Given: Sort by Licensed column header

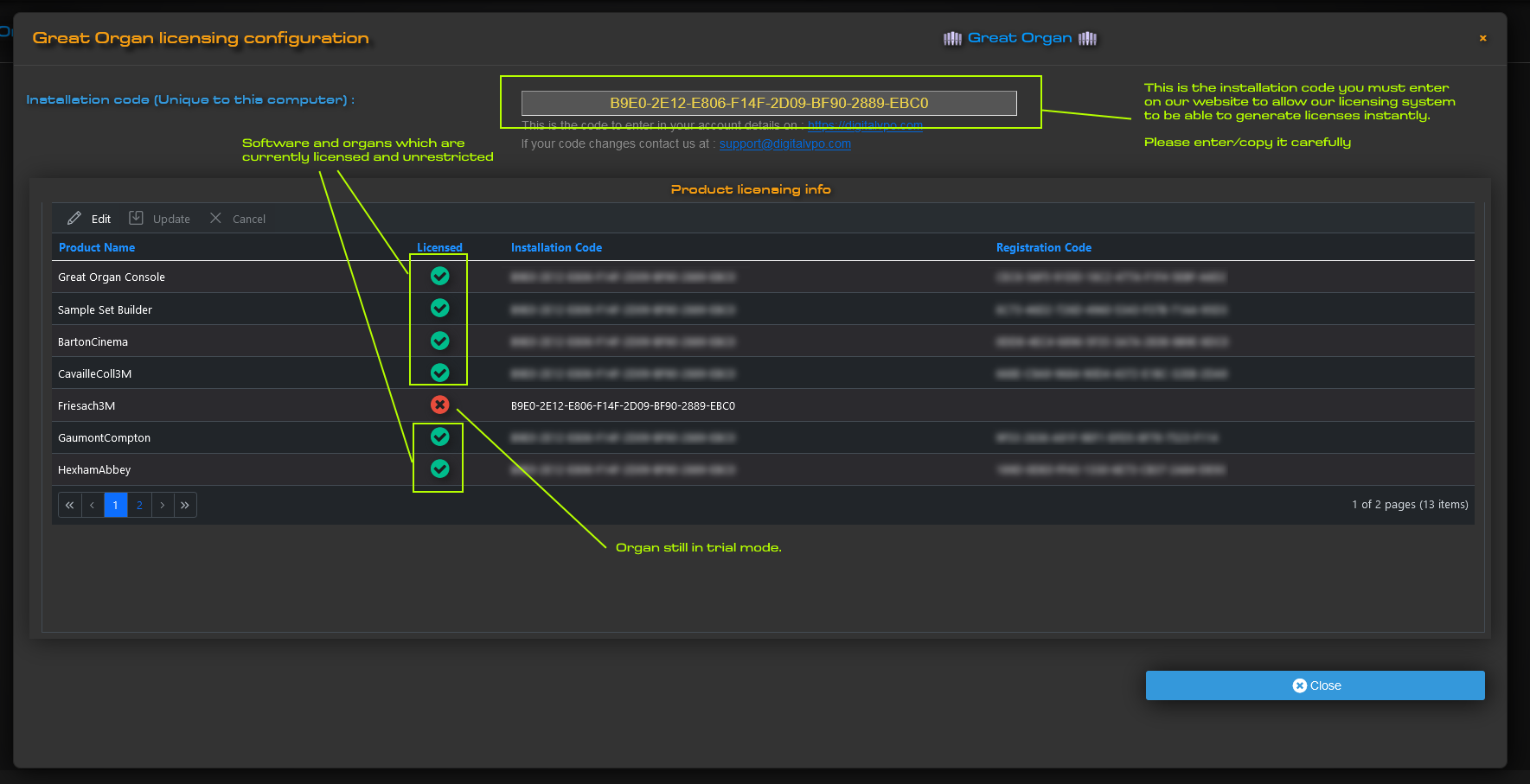Looking at the screenshot, I should point(439,247).
